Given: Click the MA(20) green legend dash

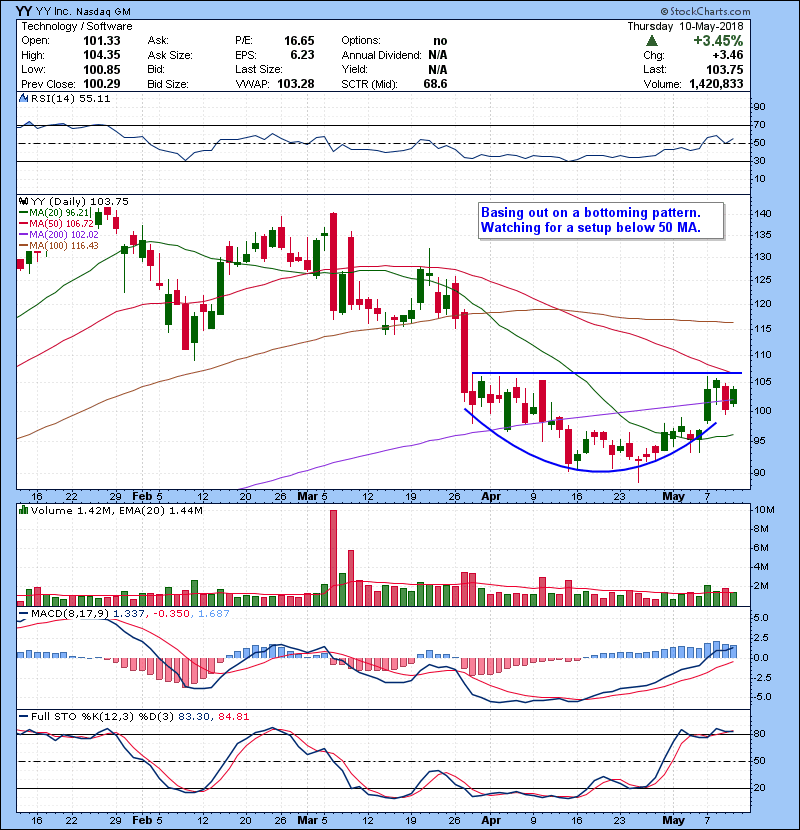Looking at the screenshot, I should click(23, 213).
